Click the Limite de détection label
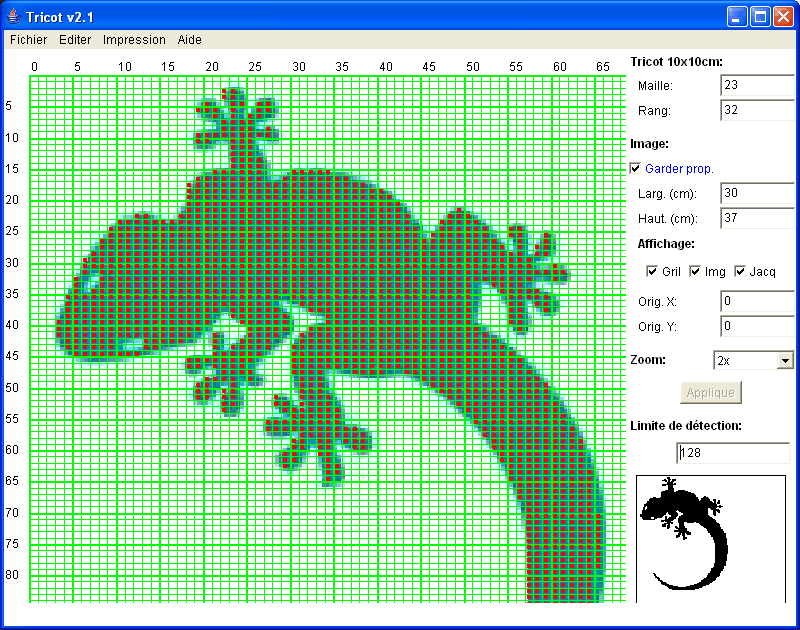800x630 pixels. 686,425
